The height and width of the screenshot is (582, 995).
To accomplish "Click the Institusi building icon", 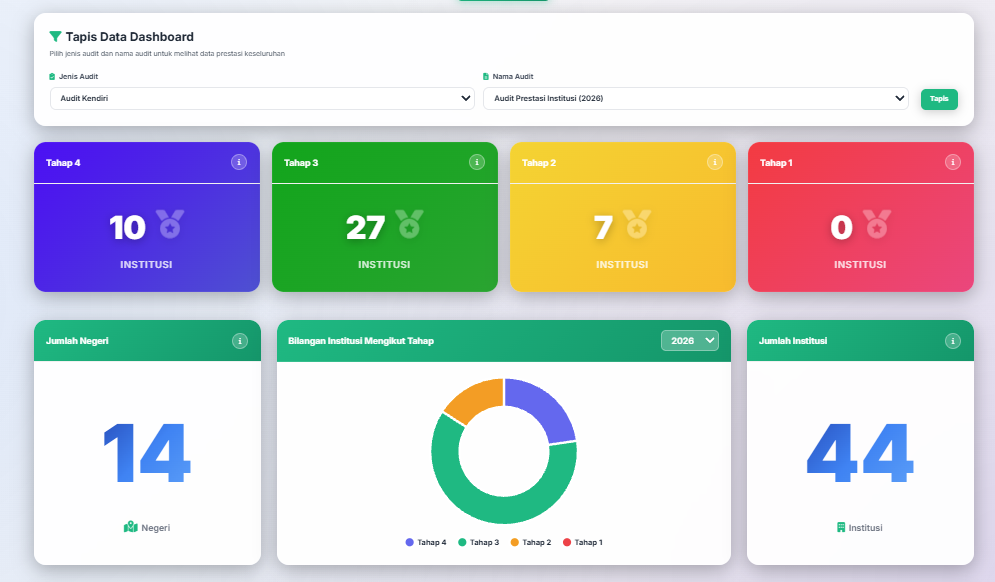I will click(841, 527).
